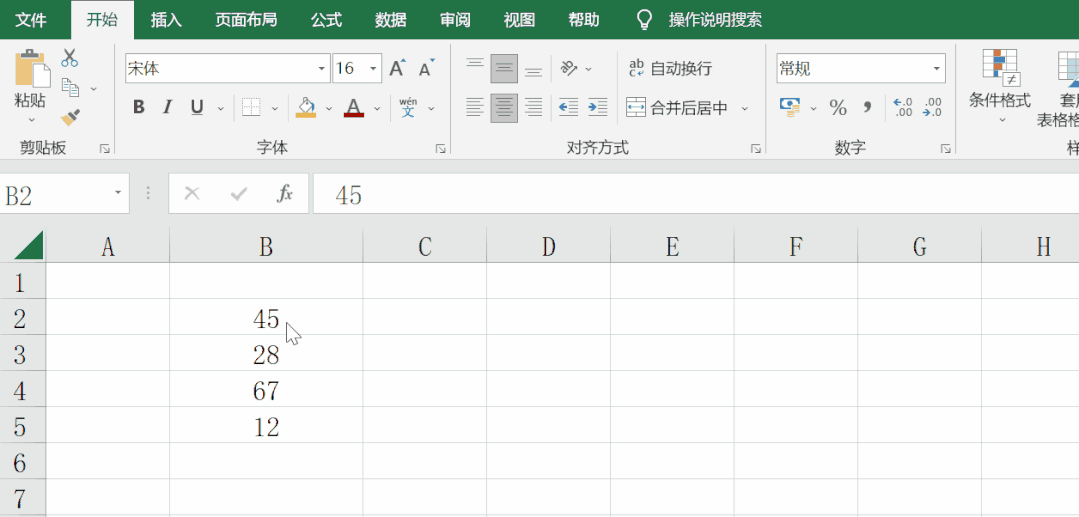Apply cell borders icon
The height and width of the screenshot is (517, 1079).
click(252, 108)
